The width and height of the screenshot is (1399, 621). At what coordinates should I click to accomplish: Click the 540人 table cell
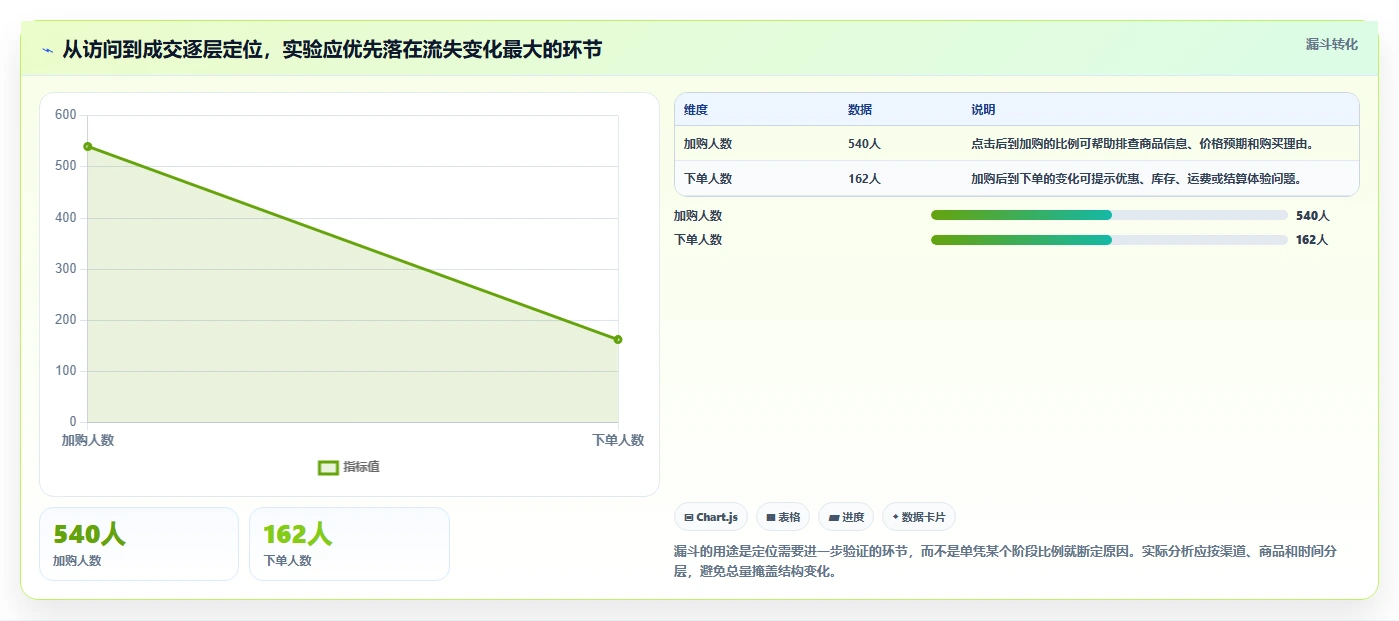coord(864,144)
